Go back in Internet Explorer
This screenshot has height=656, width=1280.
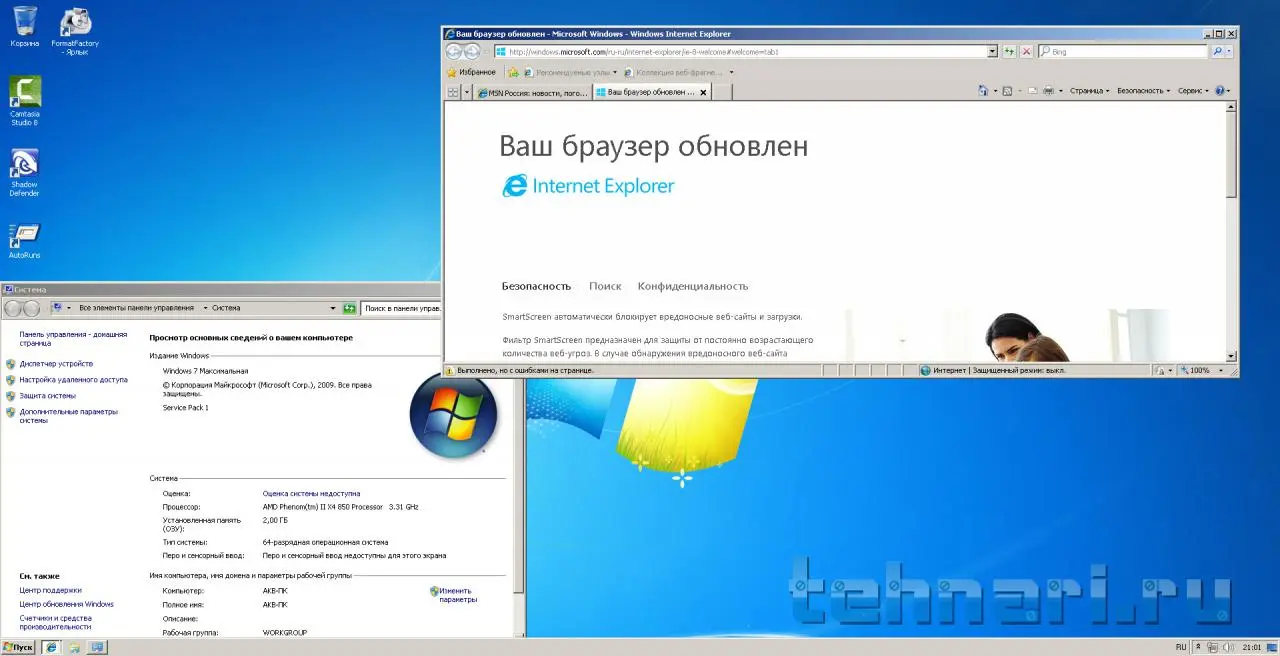pos(454,51)
